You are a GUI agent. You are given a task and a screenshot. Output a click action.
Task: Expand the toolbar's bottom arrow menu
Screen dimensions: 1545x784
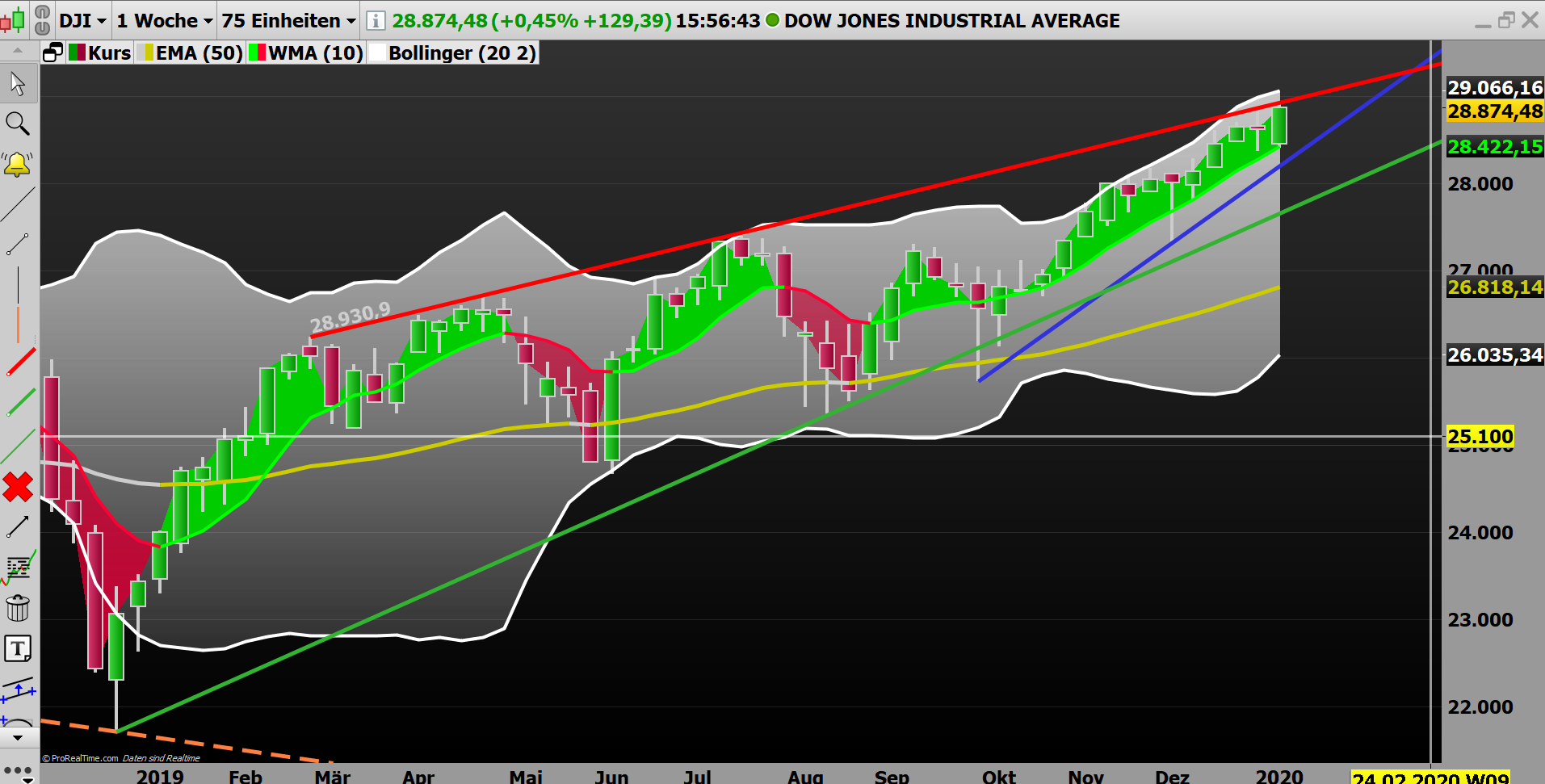click(x=18, y=736)
